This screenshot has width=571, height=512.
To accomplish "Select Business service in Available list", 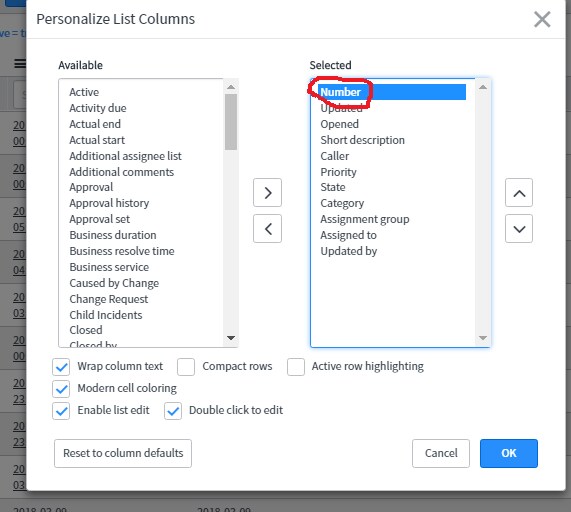I will [109, 267].
